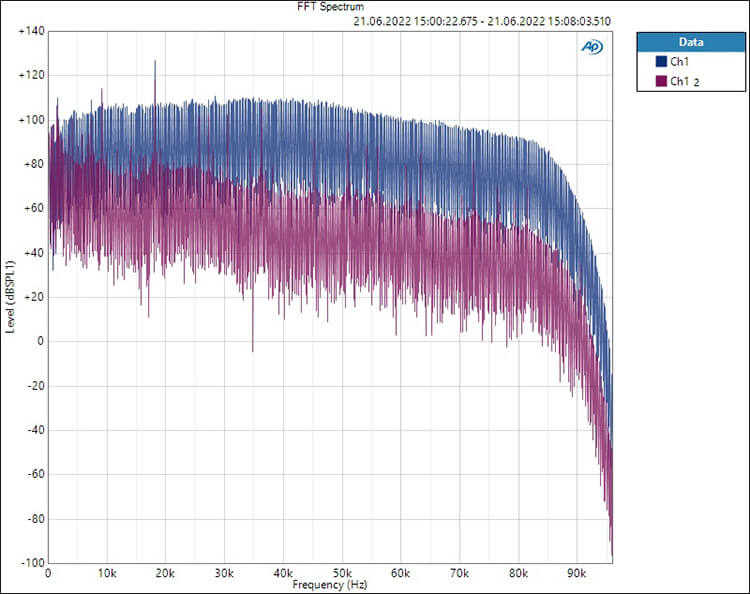Image resolution: width=750 pixels, height=594 pixels.
Task: Click the +100 label on level axis
Action: click(31, 120)
